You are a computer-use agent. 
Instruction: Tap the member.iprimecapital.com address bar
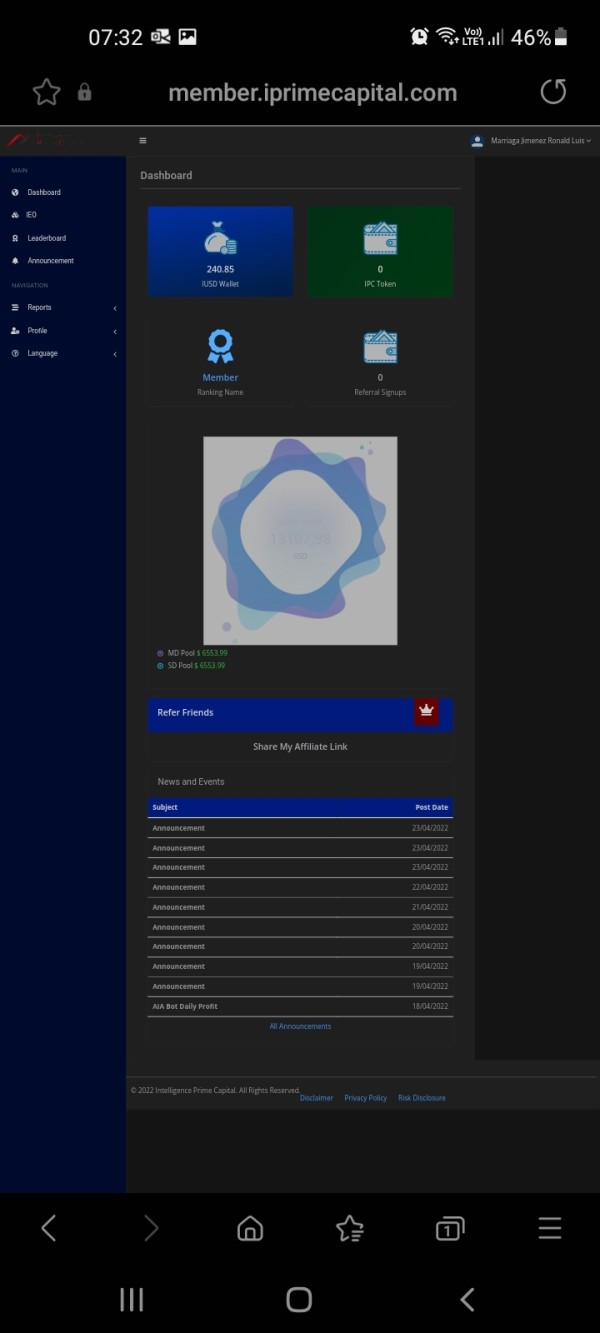click(312, 93)
